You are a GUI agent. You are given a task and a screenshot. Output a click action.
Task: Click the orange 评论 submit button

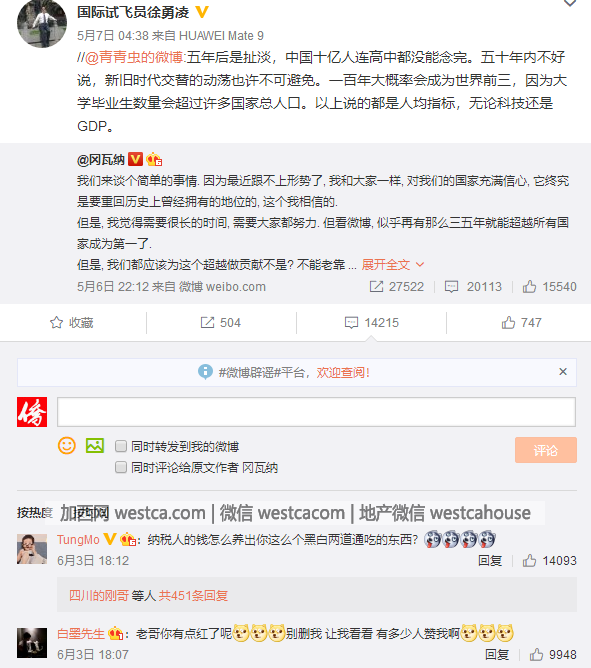[x=545, y=450]
